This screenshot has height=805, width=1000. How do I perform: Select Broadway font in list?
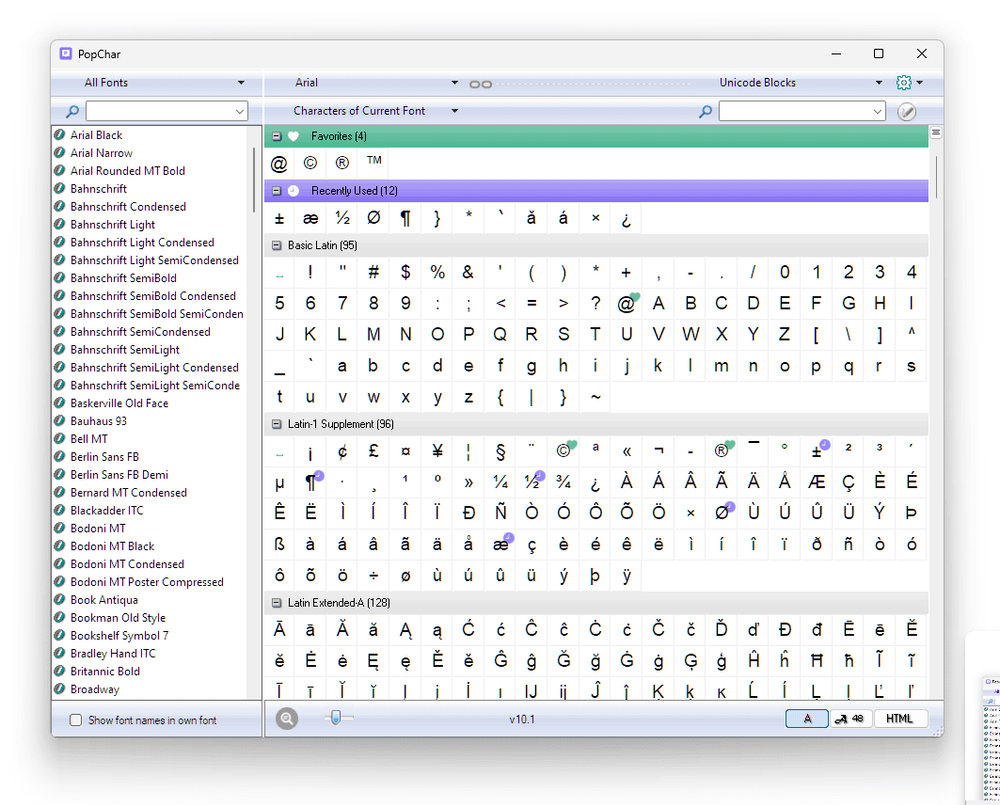pos(94,689)
